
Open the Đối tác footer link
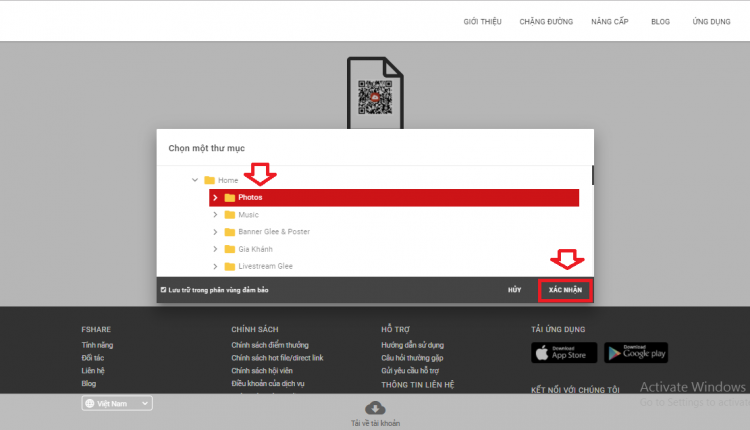pos(92,358)
